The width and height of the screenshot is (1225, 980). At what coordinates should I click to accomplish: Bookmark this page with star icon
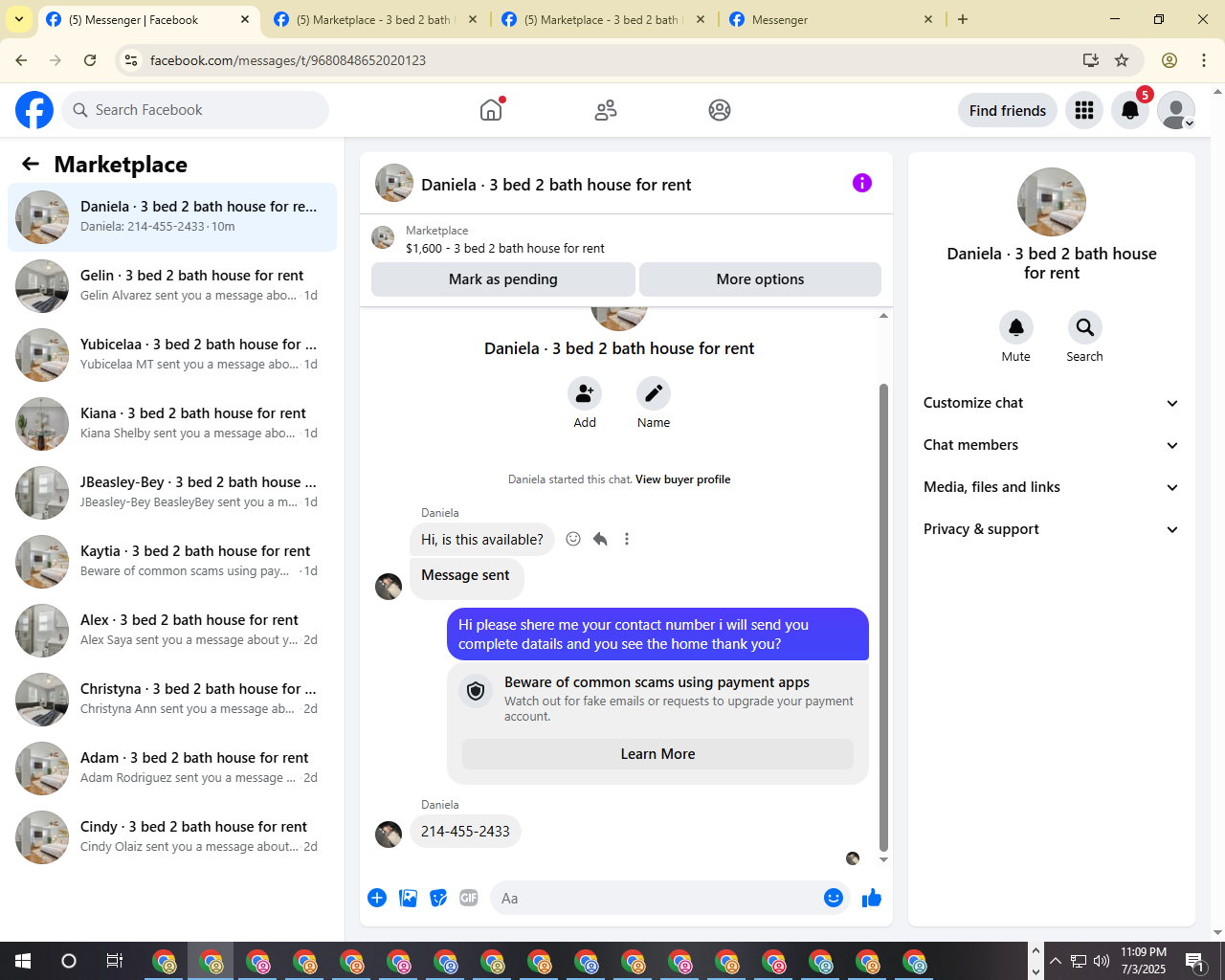coord(1122,60)
